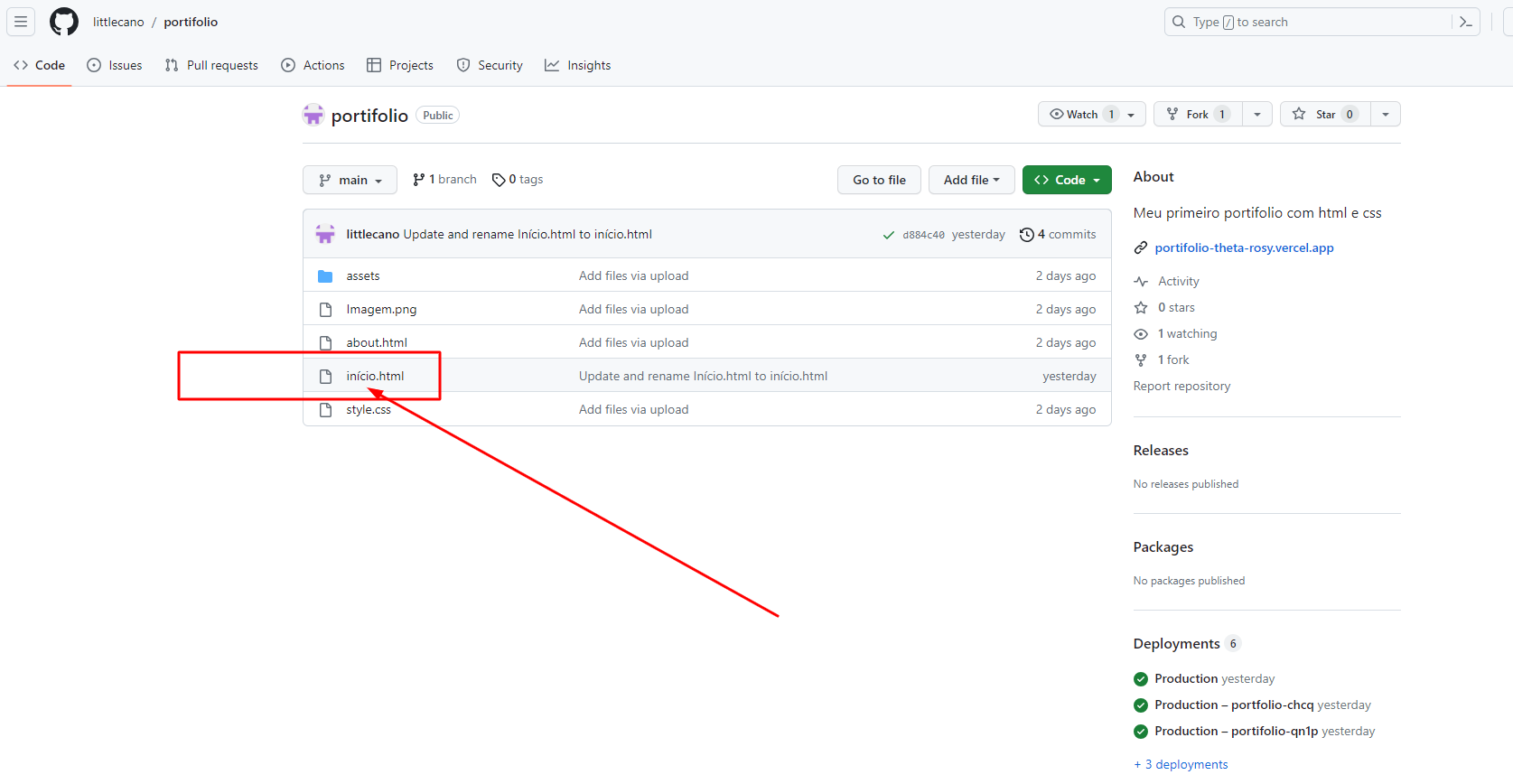Click the Activity link in About
Screen dimensions: 1513x784
1179,281
